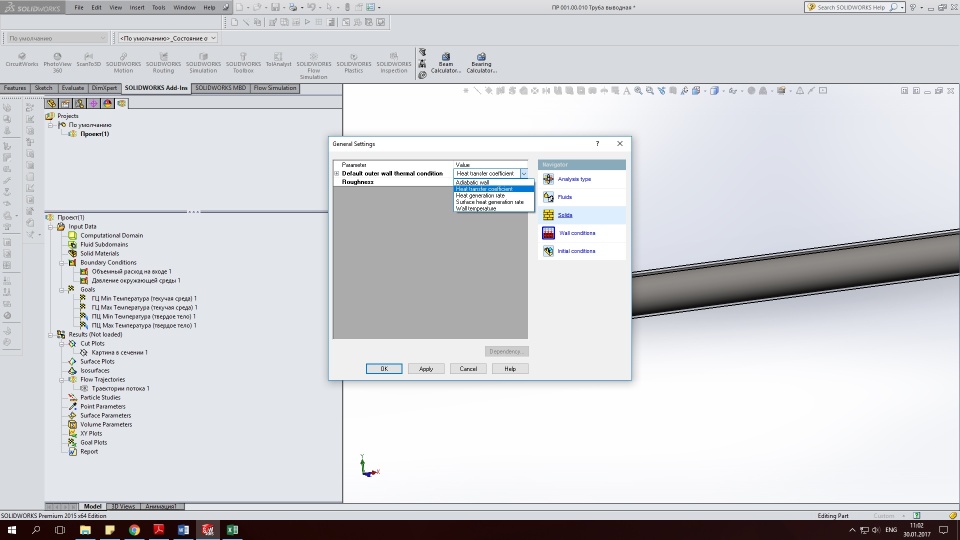960x540 pixels.
Task: Open Chrome from the Windows taskbar
Action: click(x=134, y=530)
